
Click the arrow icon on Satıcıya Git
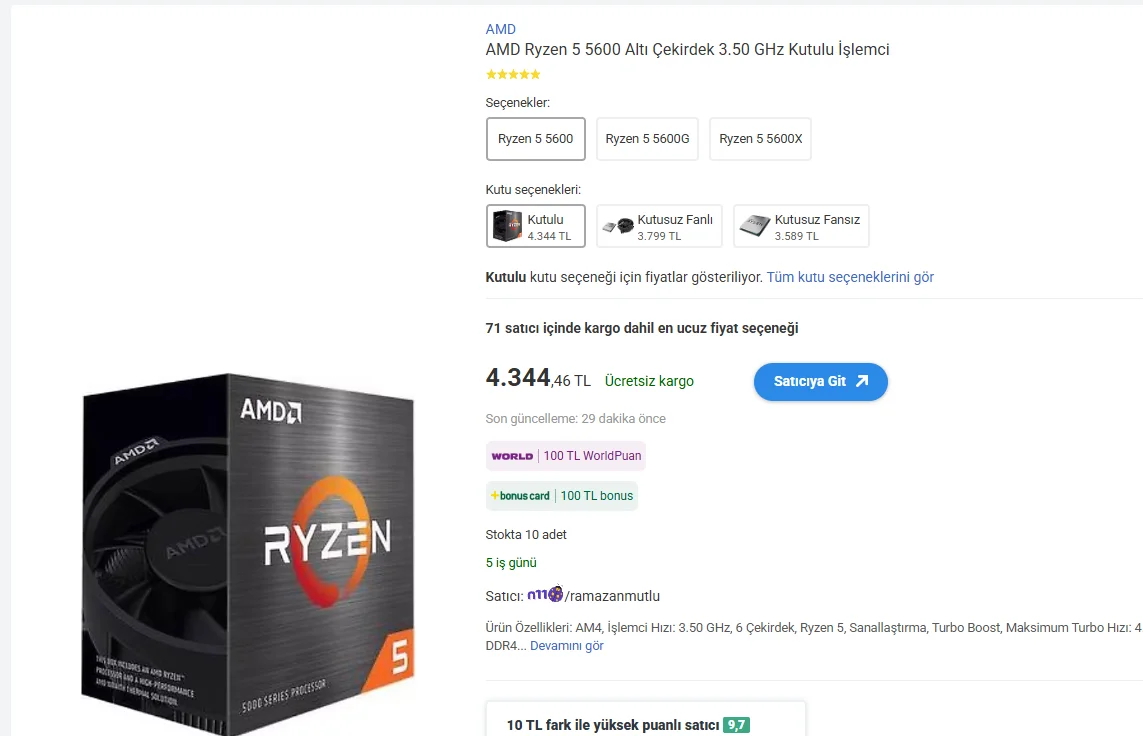(862, 381)
